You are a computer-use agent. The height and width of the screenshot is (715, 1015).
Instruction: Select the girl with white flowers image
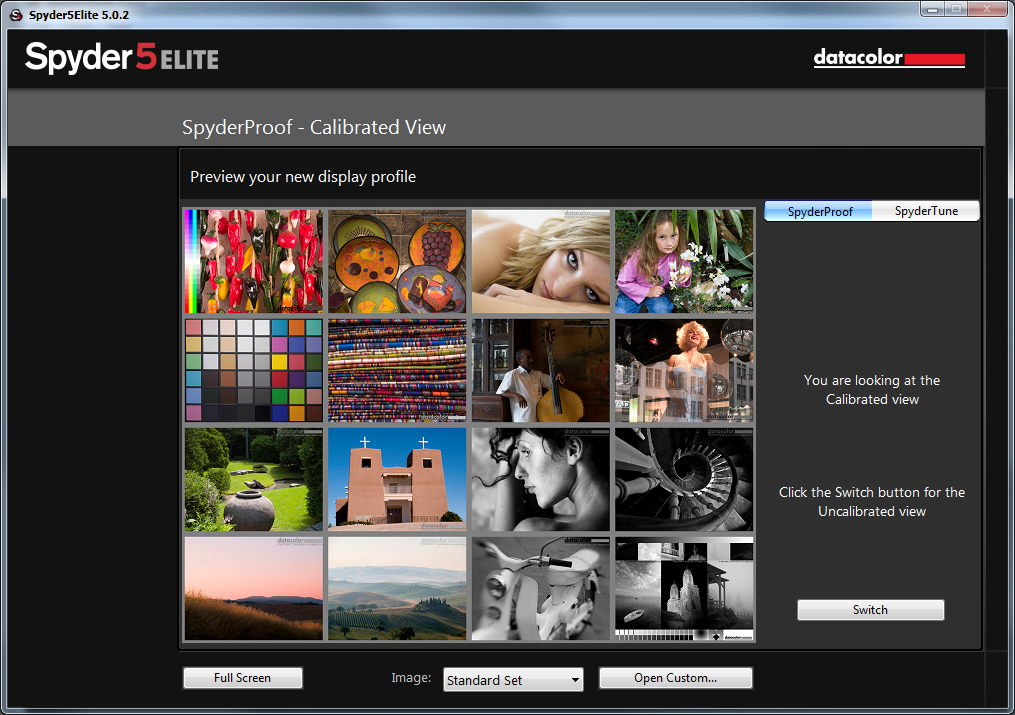click(x=684, y=261)
